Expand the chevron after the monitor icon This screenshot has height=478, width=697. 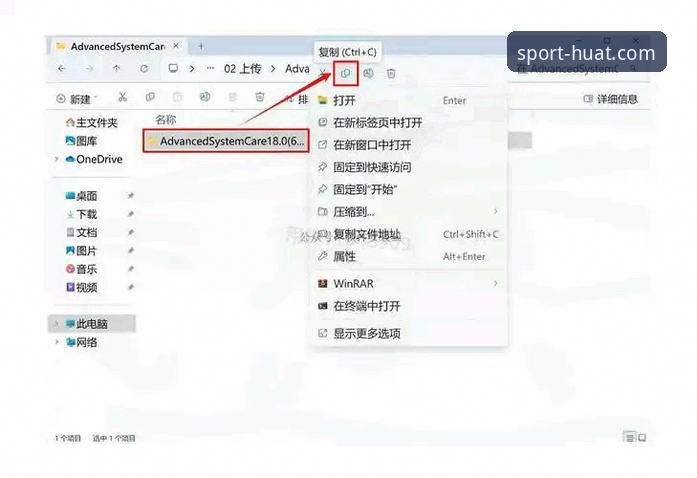coord(192,68)
